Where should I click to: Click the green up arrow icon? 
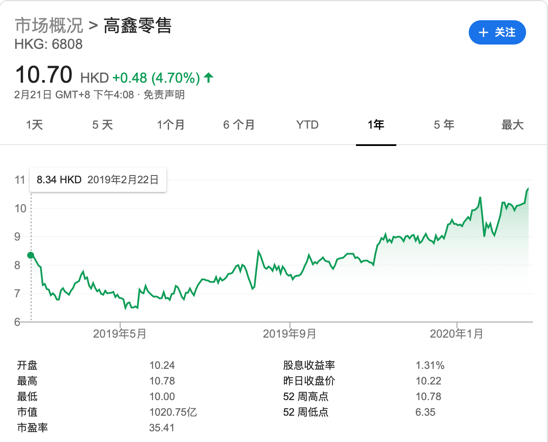pos(209,77)
